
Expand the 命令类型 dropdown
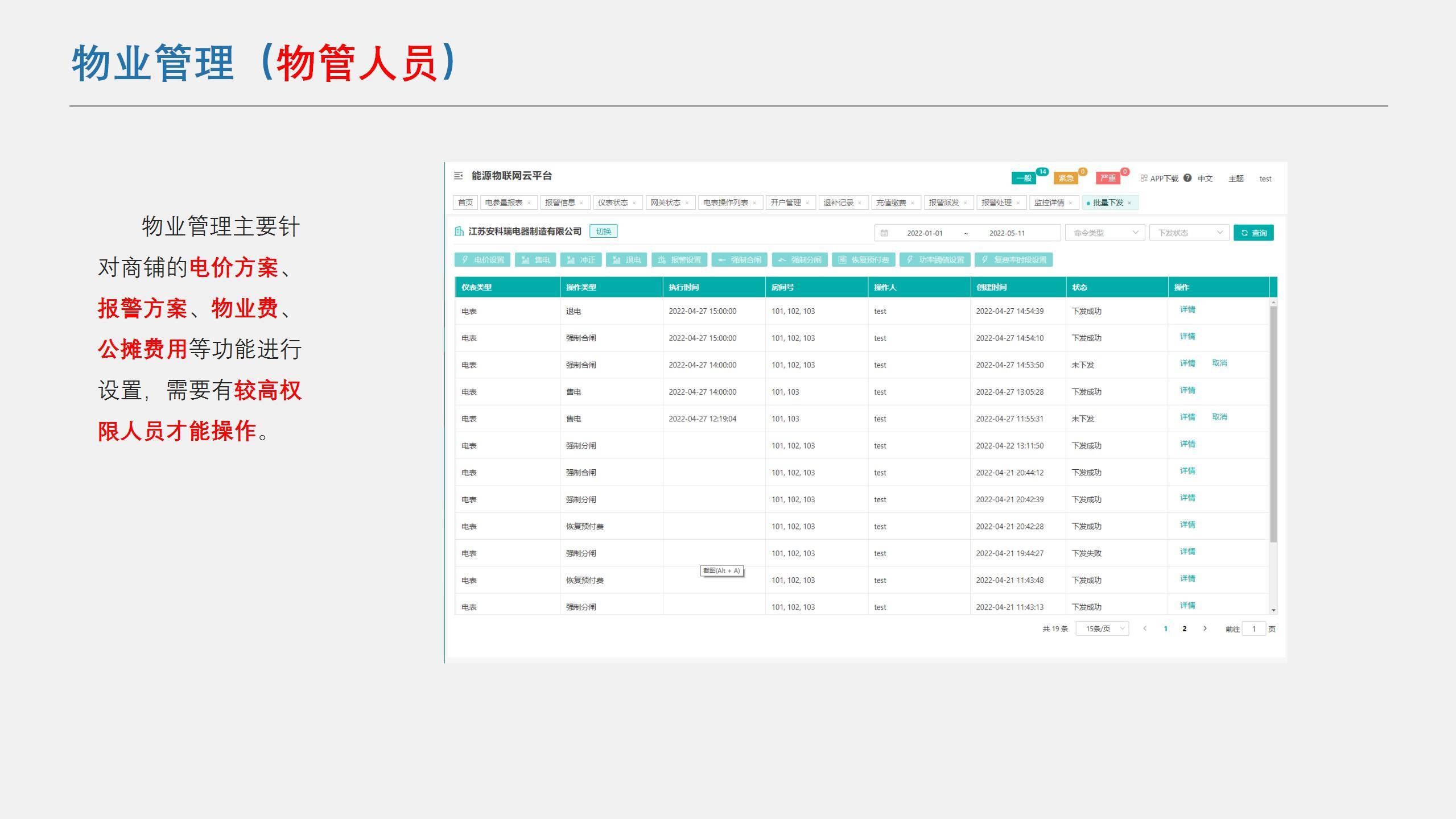coord(1104,233)
